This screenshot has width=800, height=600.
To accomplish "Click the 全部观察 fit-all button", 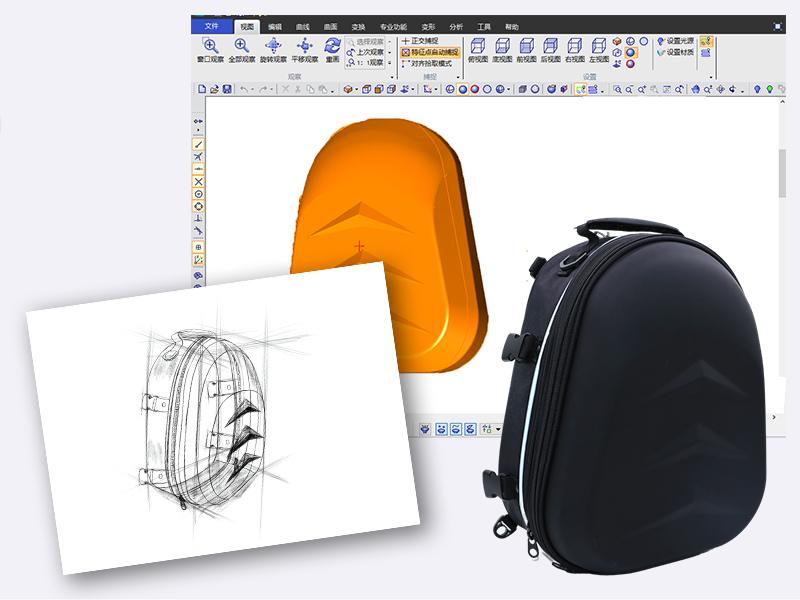I will click(241, 47).
